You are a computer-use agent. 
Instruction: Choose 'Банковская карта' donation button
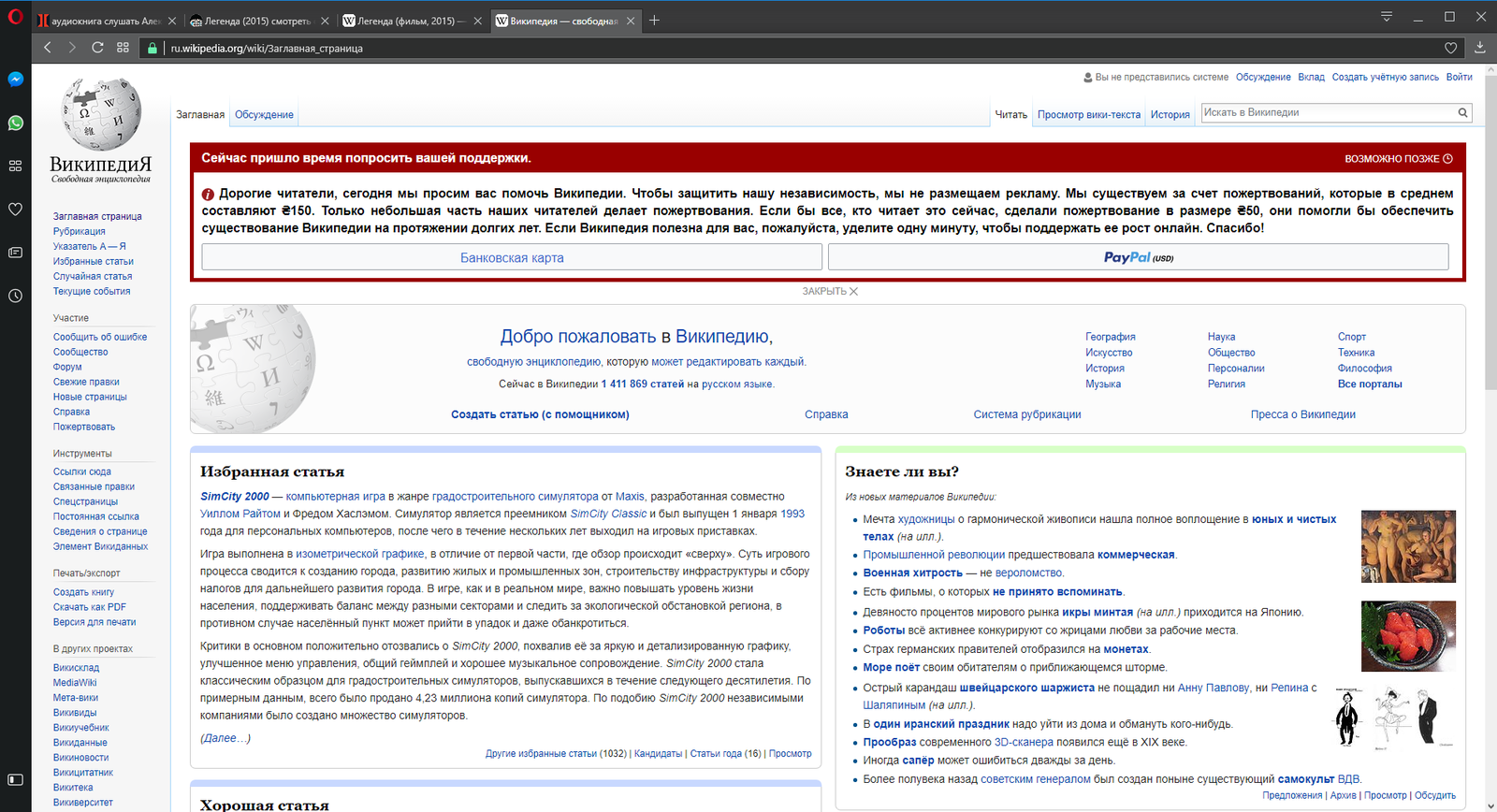pos(512,257)
